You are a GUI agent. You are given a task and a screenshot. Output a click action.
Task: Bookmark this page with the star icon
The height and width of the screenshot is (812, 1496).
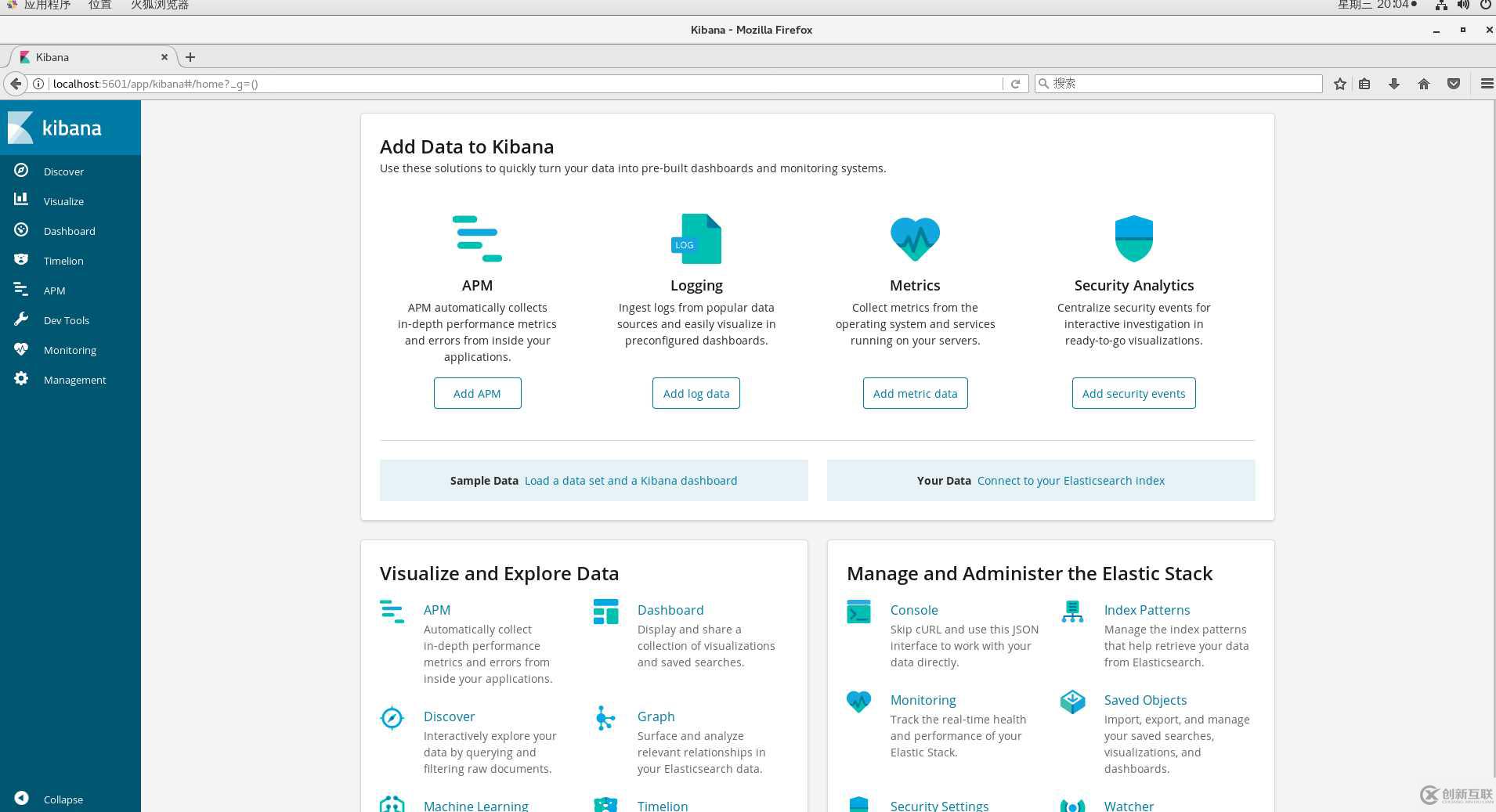click(1339, 84)
